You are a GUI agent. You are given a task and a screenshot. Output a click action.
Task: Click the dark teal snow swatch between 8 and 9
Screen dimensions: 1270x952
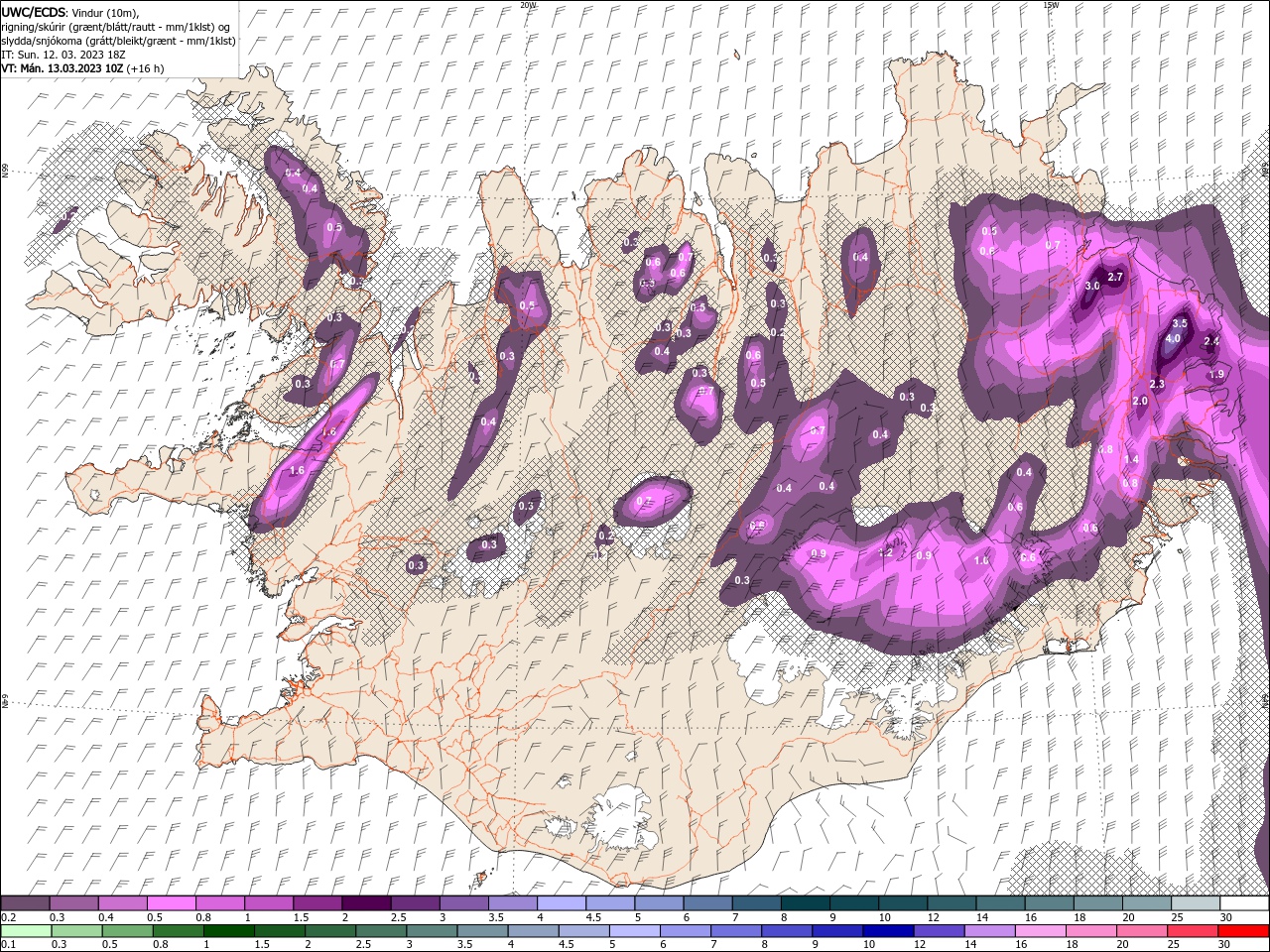[x=805, y=903]
